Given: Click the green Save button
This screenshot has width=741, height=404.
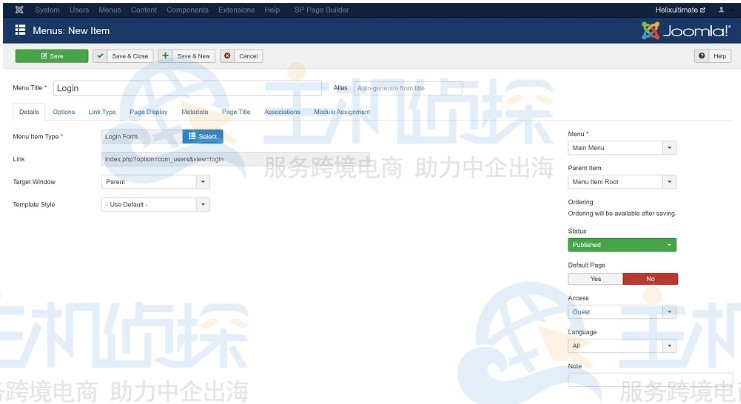Looking at the screenshot, I should coord(52,56).
